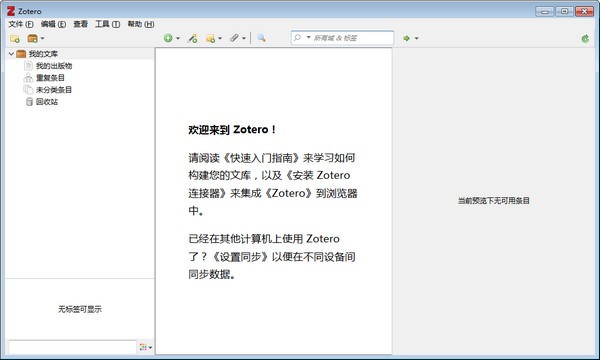Viewport: 600px width, 360px height.
Task: Open the tag selector colored grid menu
Action: pyautogui.click(x=145, y=347)
